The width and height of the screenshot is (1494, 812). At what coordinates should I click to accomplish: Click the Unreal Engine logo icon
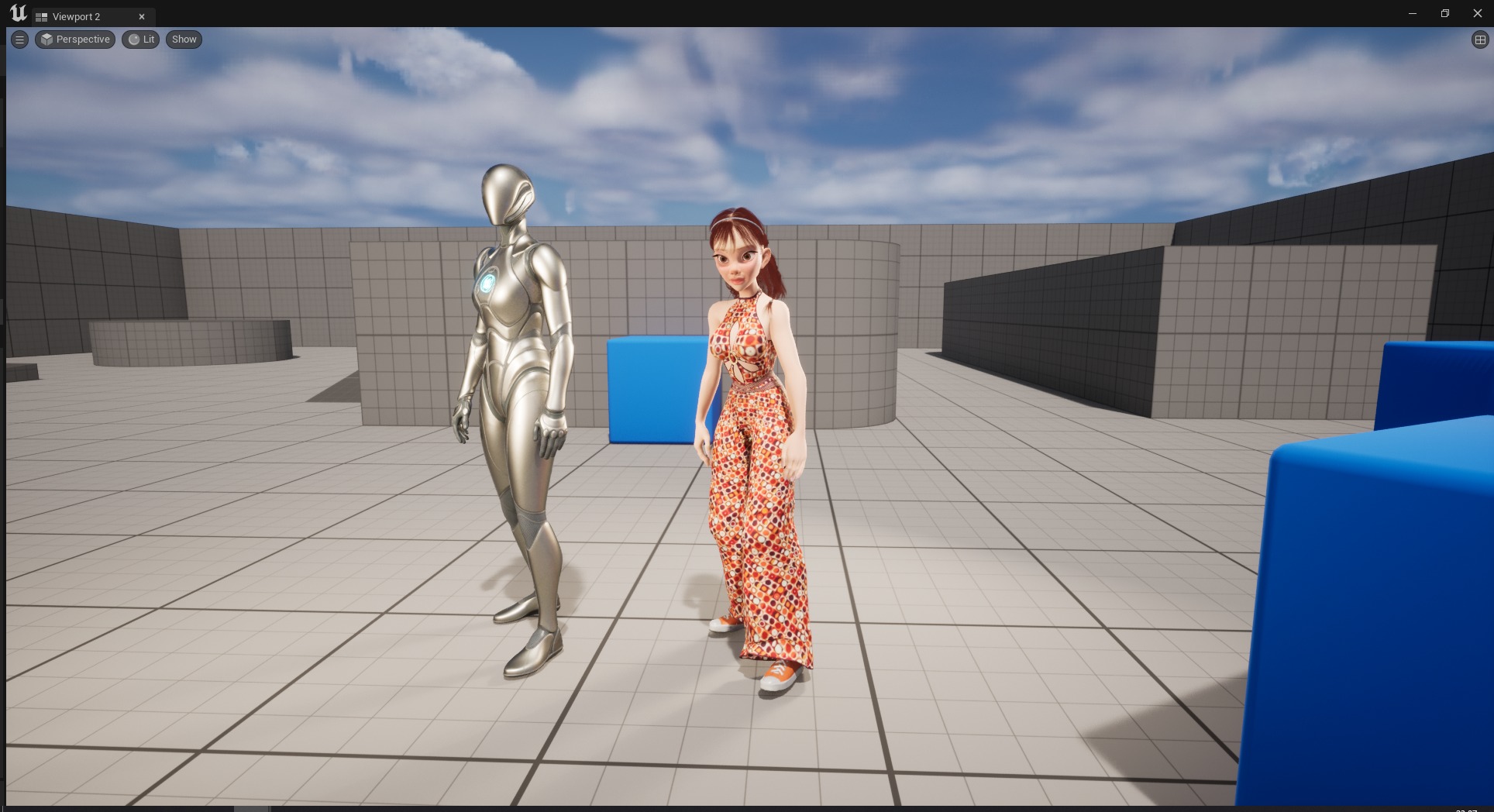(x=18, y=13)
